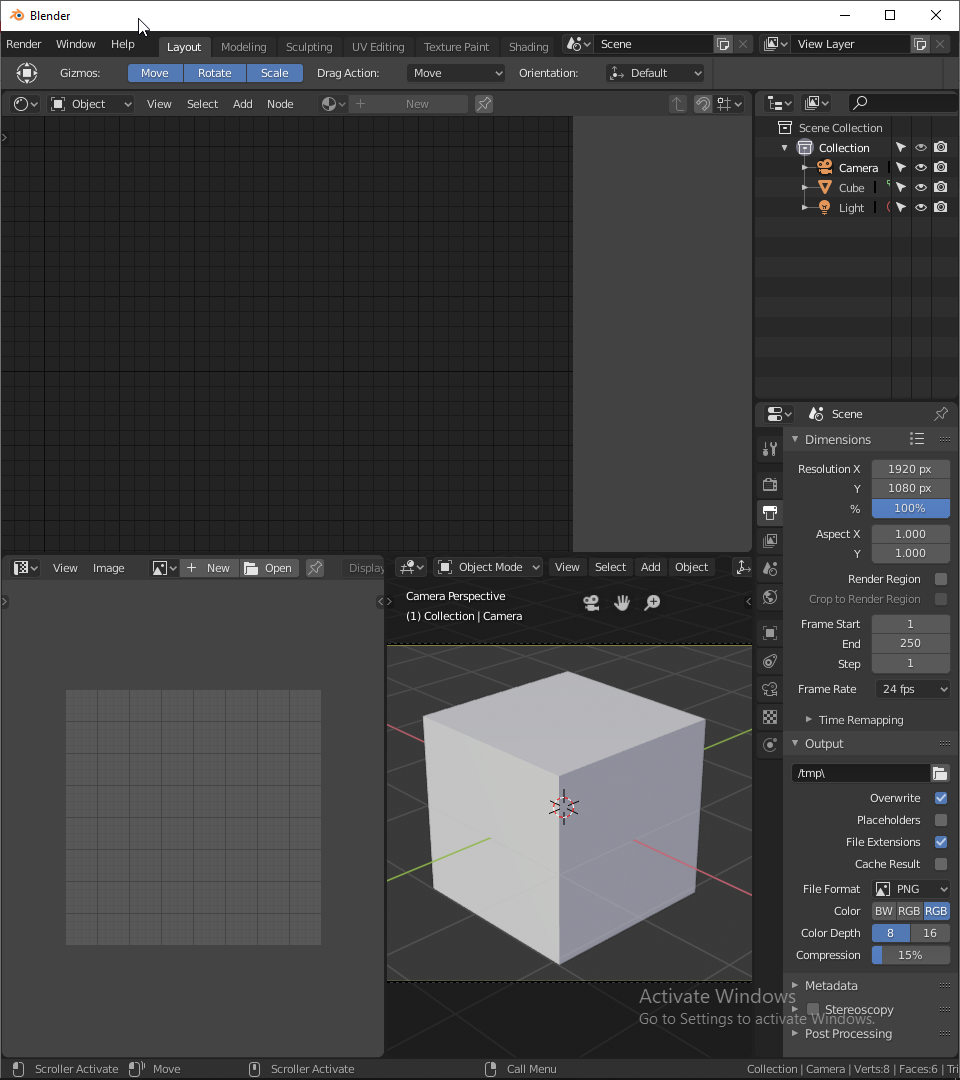Click the pan hand icon in viewport
The width and height of the screenshot is (960, 1080).
click(x=622, y=602)
